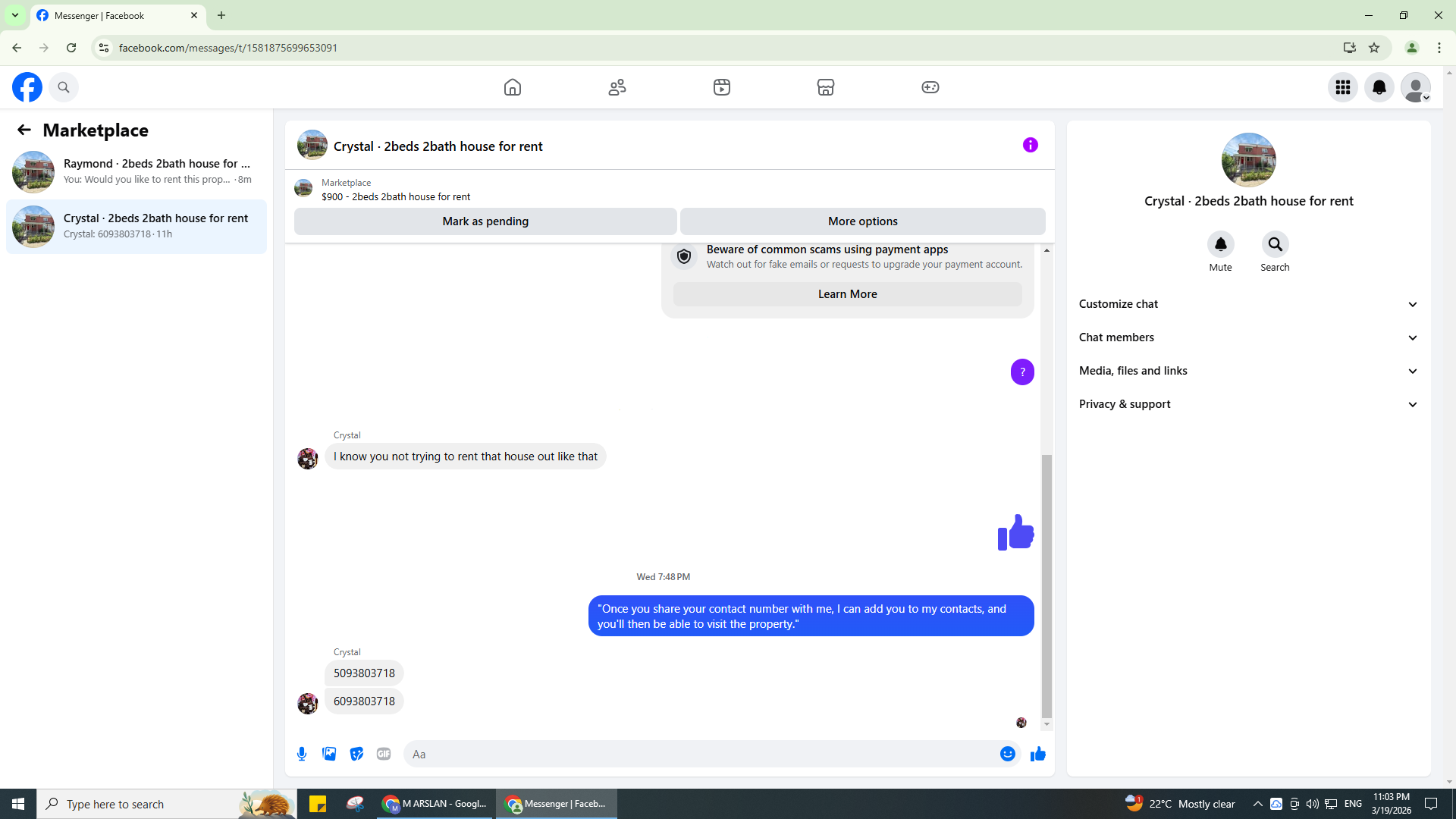The width and height of the screenshot is (1456, 819).
Task: Open the sticker picker icon
Action: pyautogui.click(x=356, y=754)
